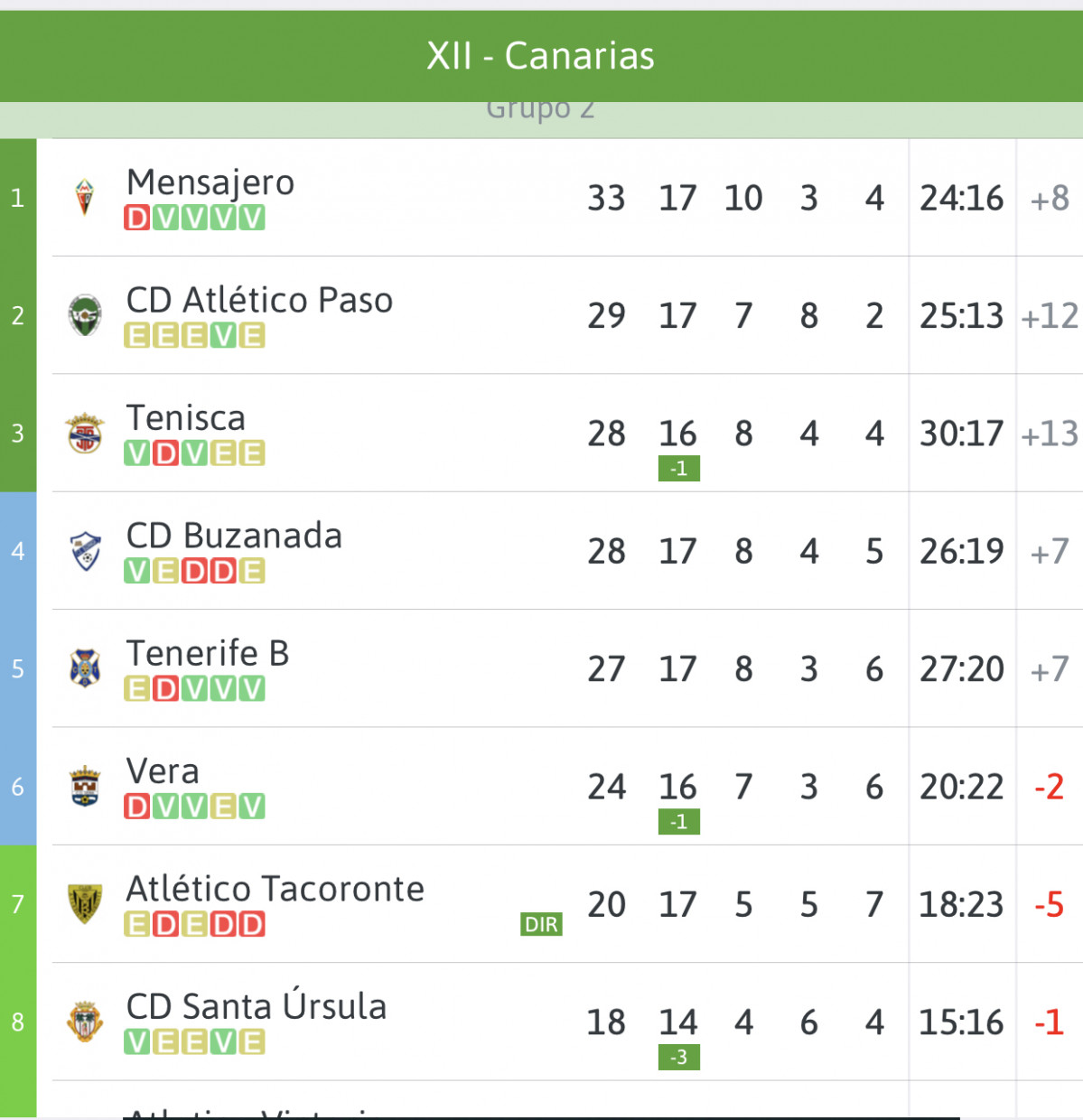Image resolution: width=1083 pixels, height=1120 pixels.
Task: Open the CD Buzanada team name link
Action: (x=234, y=536)
